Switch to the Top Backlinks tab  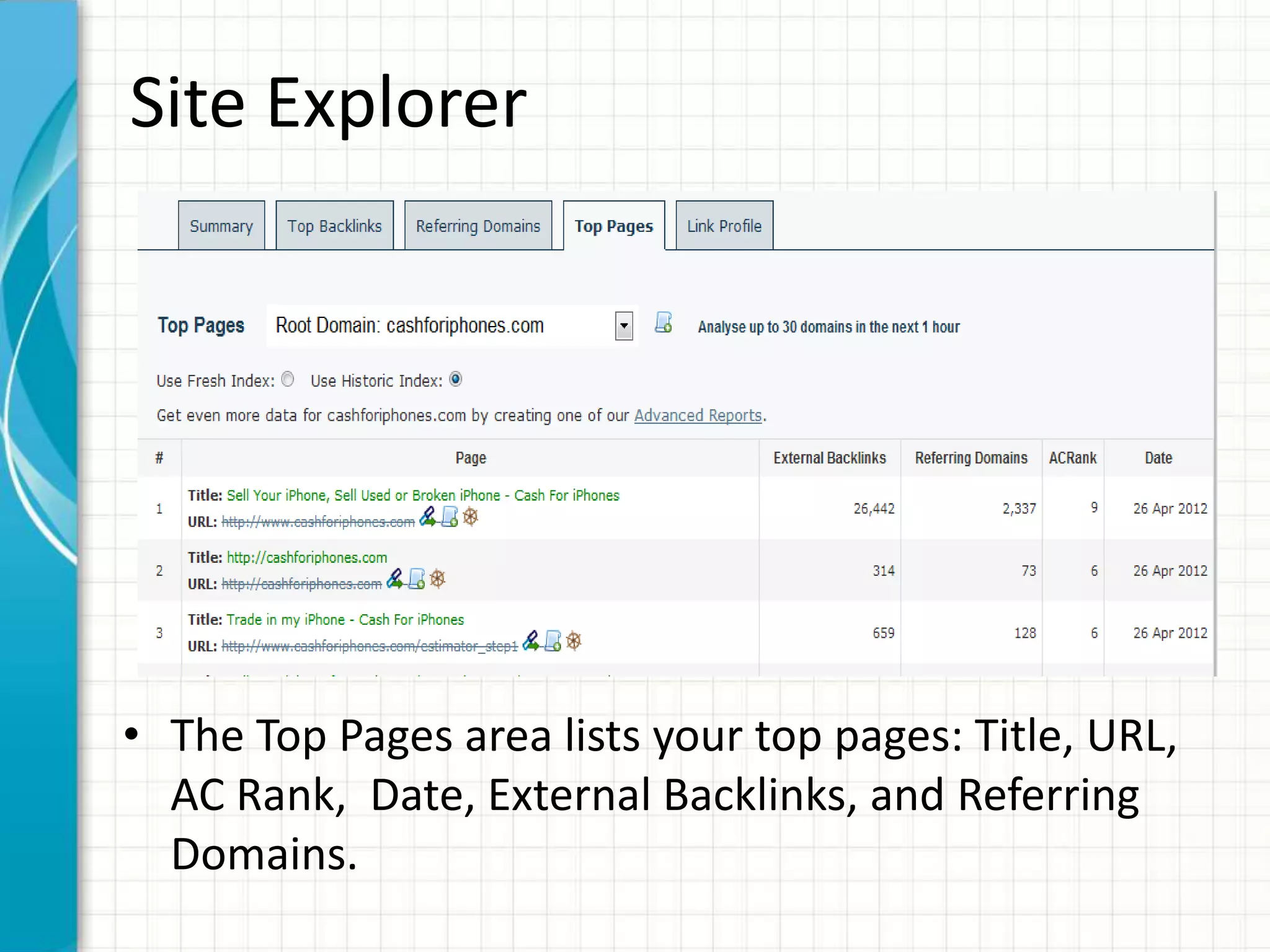tap(334, 226)
